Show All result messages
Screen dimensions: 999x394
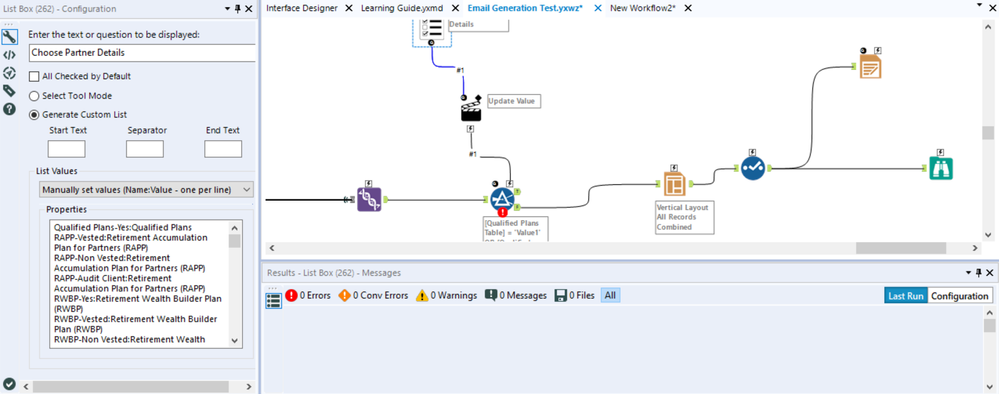click(610, 295)
